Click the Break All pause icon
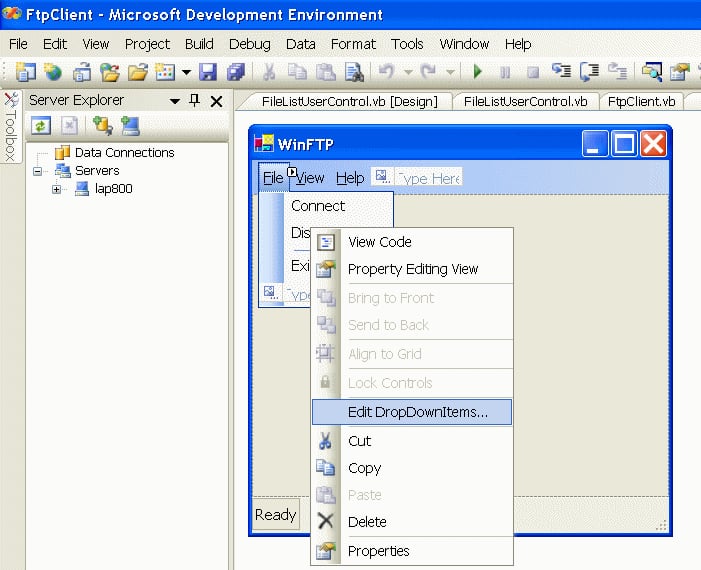 coord(505,72)
